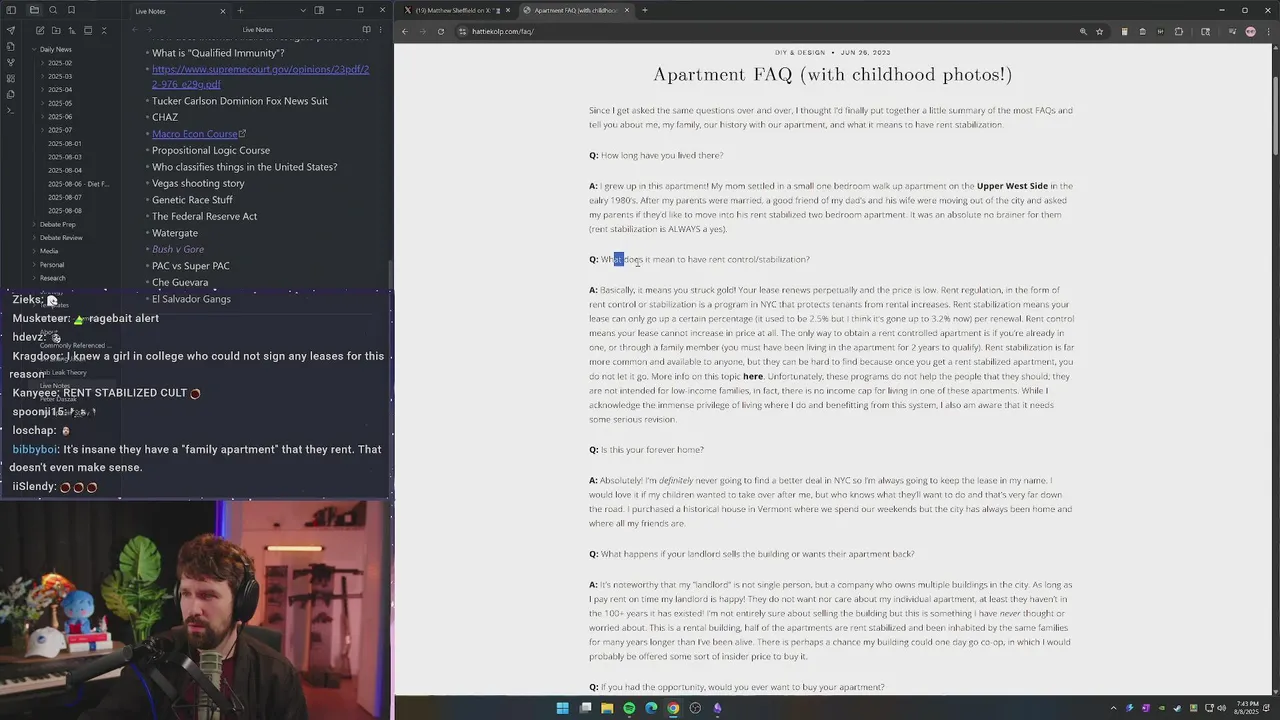Image resolution: width=1280 pixels, height=720 pixels.
Task: Open Chrome profile avatar
Action: point(1250,31)
